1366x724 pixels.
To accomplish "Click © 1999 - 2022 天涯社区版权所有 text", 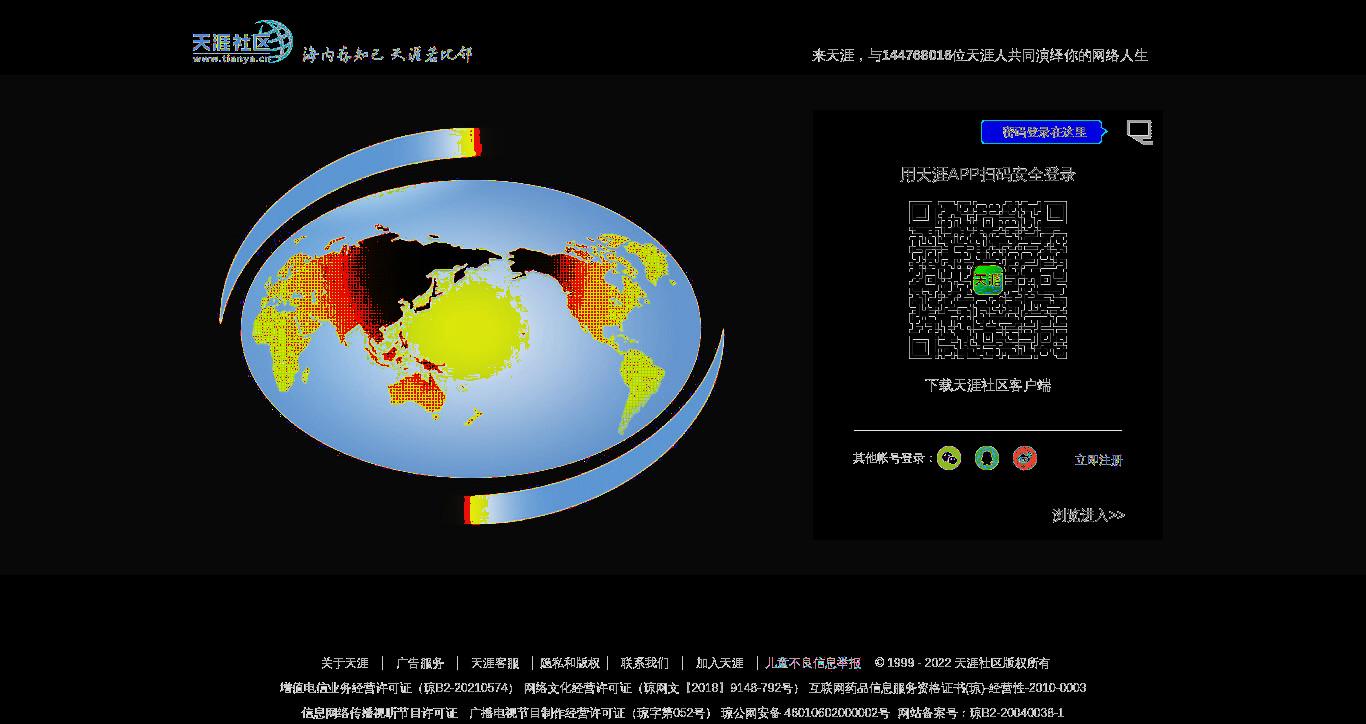I will [962, 663].
